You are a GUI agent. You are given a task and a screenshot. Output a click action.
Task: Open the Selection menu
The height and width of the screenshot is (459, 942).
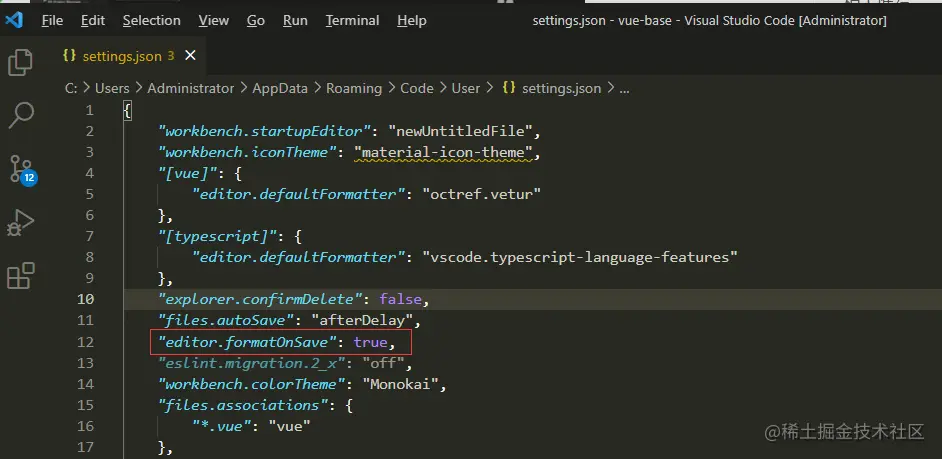tap(151, 20)
